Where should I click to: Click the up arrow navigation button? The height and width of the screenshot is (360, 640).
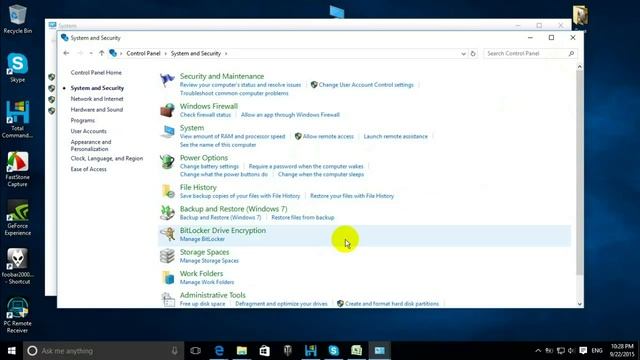click(x=101, y=53)
